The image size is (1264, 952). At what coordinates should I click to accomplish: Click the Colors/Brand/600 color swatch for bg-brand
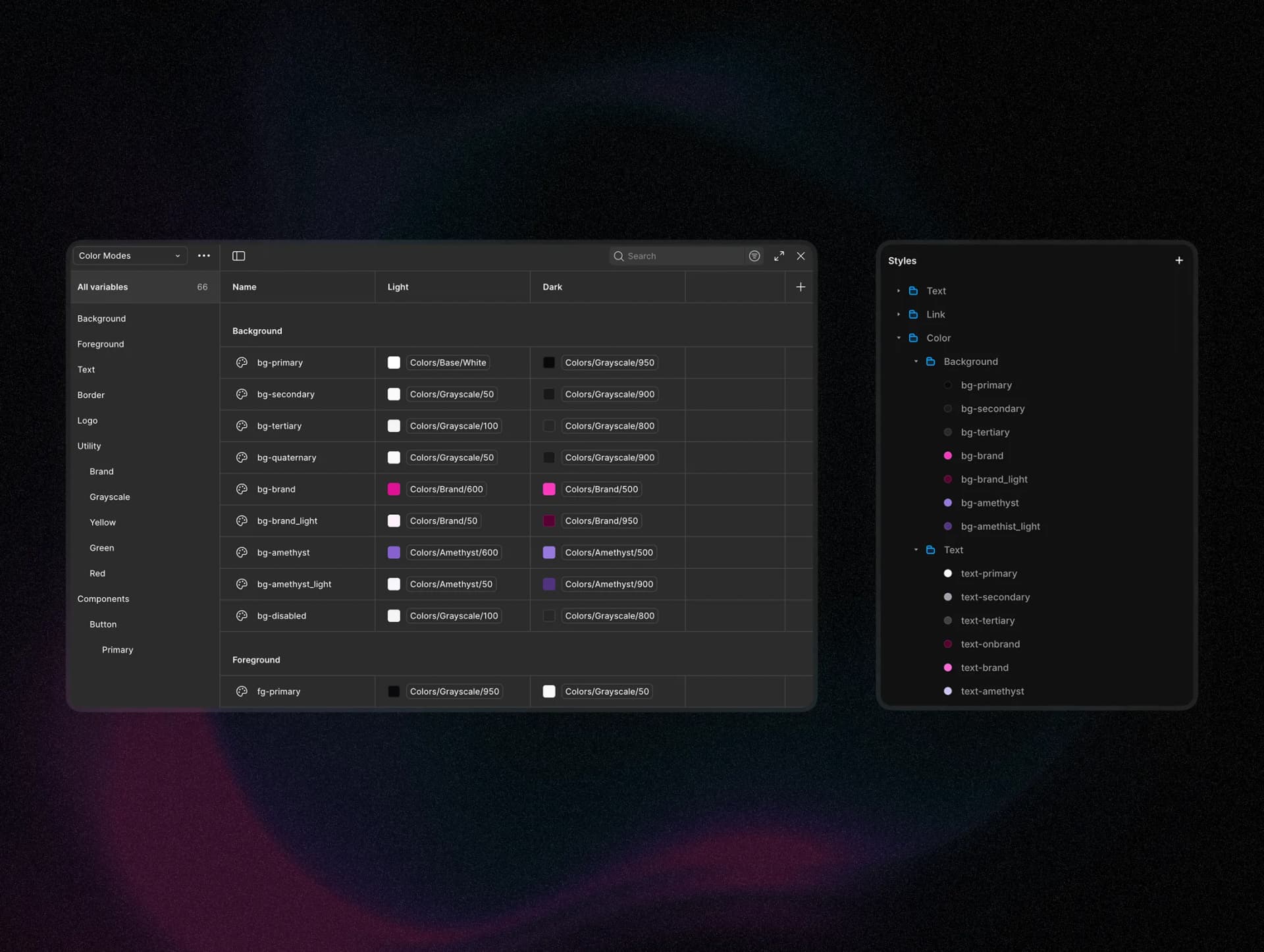[x=394, y=489]
